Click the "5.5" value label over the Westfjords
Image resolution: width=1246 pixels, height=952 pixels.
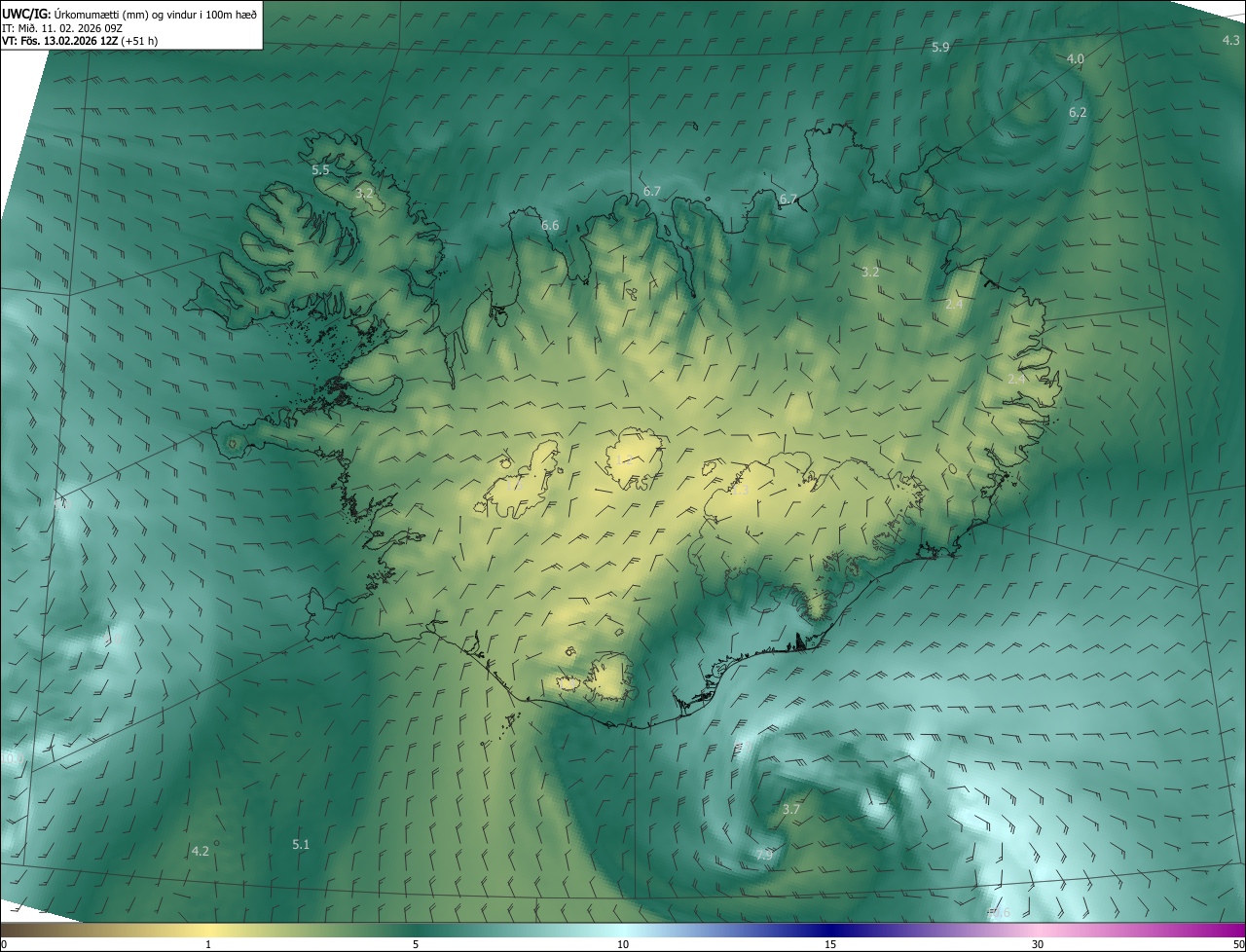320,169
